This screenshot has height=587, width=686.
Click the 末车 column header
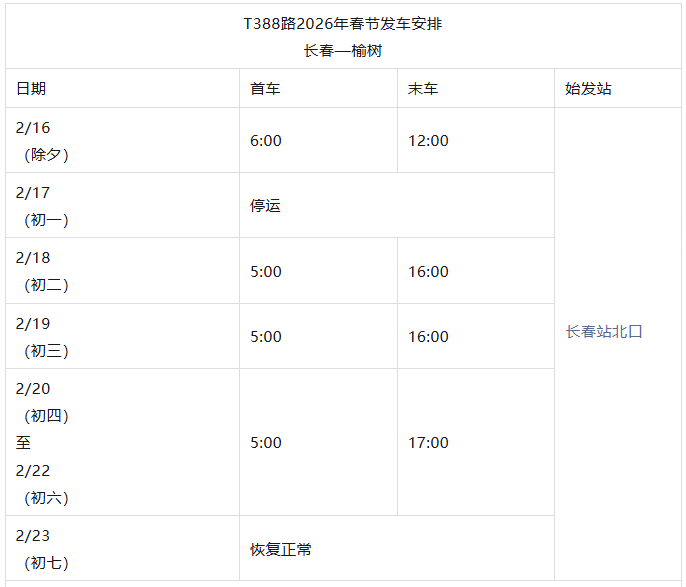[423, 88]
